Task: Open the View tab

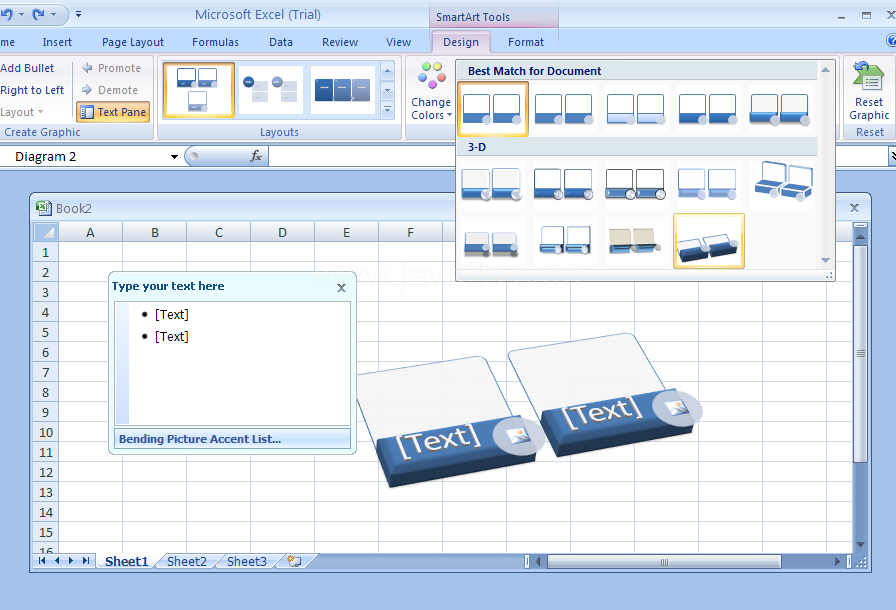Action: 398,42
